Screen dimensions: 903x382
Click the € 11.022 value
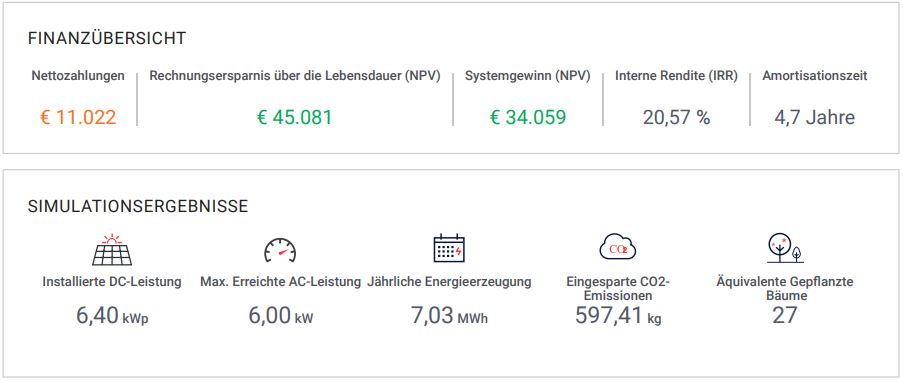click(78, 118)
